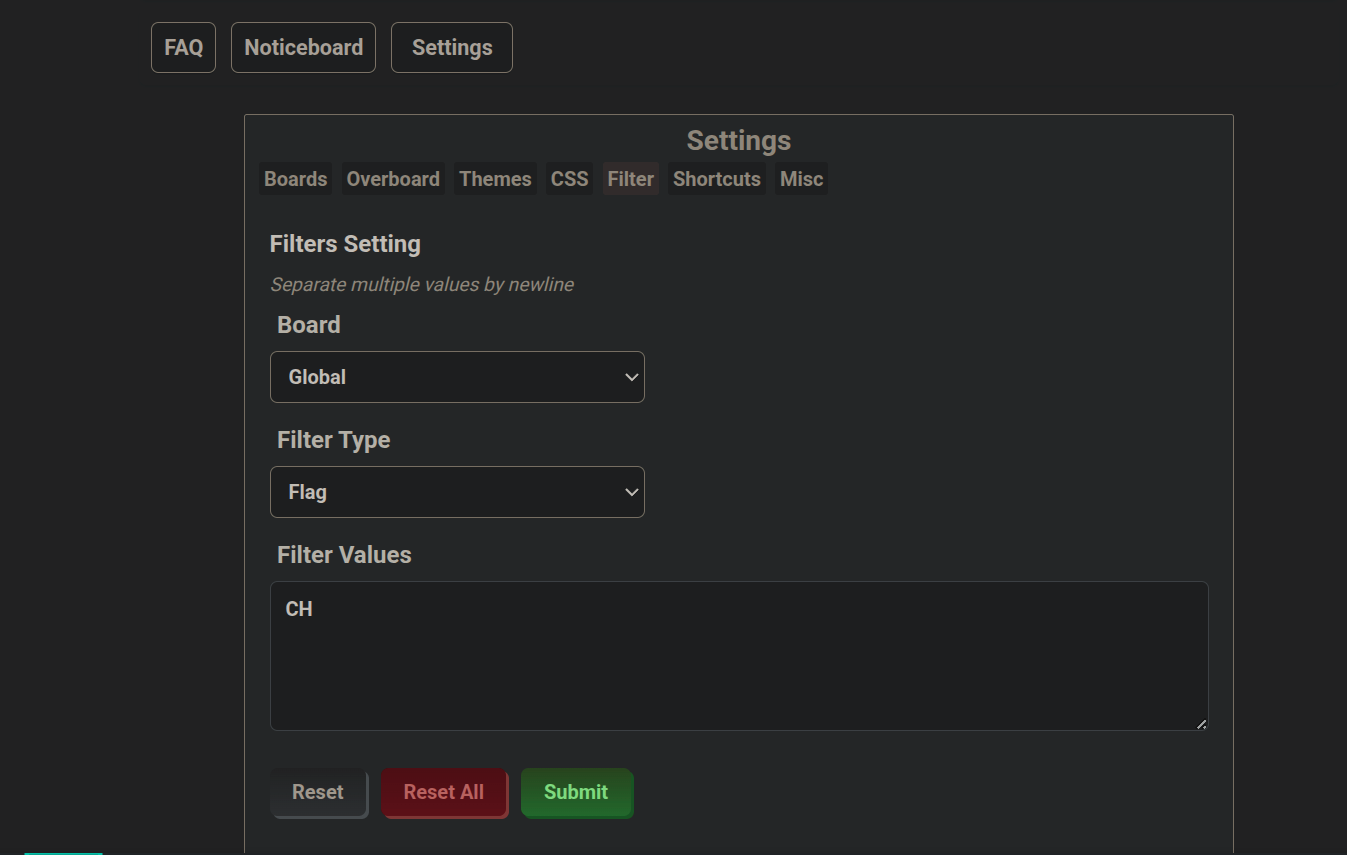Go to the Noticeboard
This screenshot has width=1347, height=855.
[303, 48]
